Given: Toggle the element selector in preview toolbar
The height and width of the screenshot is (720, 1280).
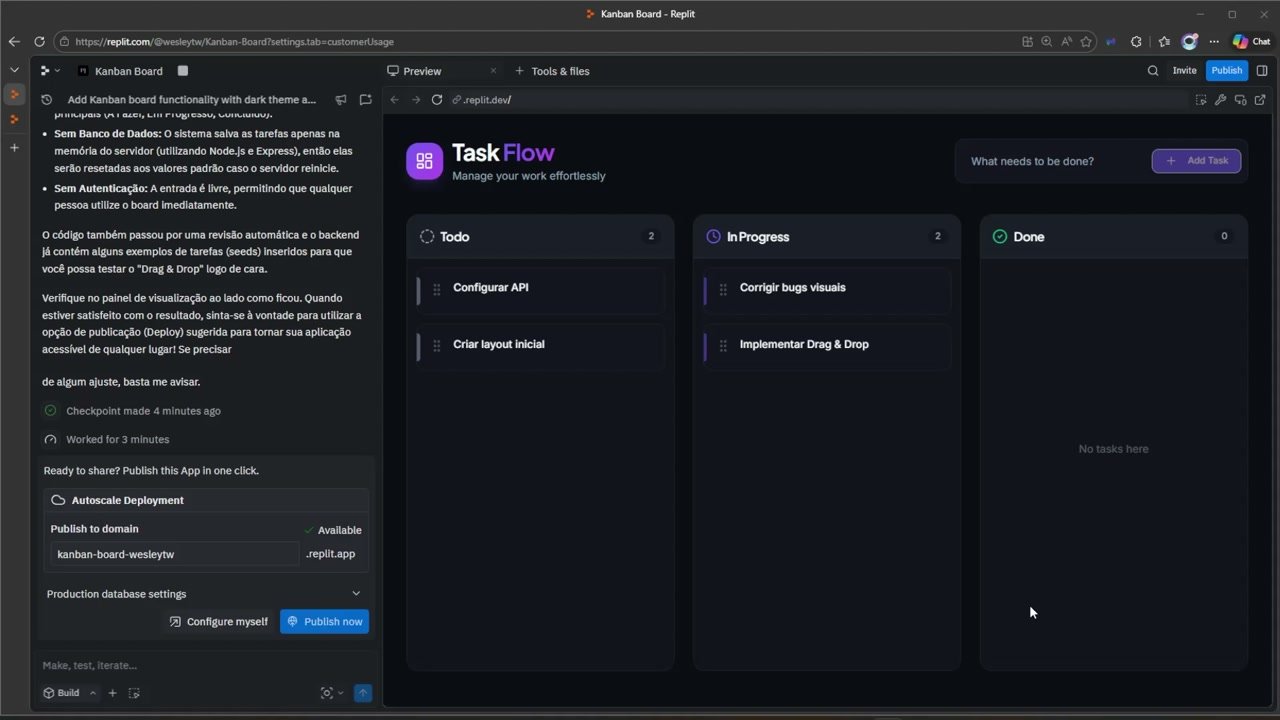Looking at the screenshot, I should pyautogui.click(x=1200, y=100).
